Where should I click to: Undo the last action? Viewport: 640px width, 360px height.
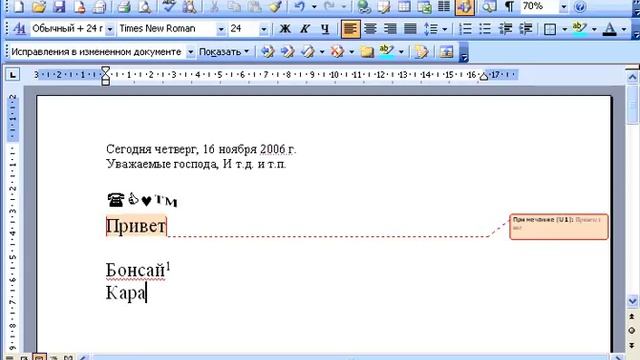[x=300, y=6]
